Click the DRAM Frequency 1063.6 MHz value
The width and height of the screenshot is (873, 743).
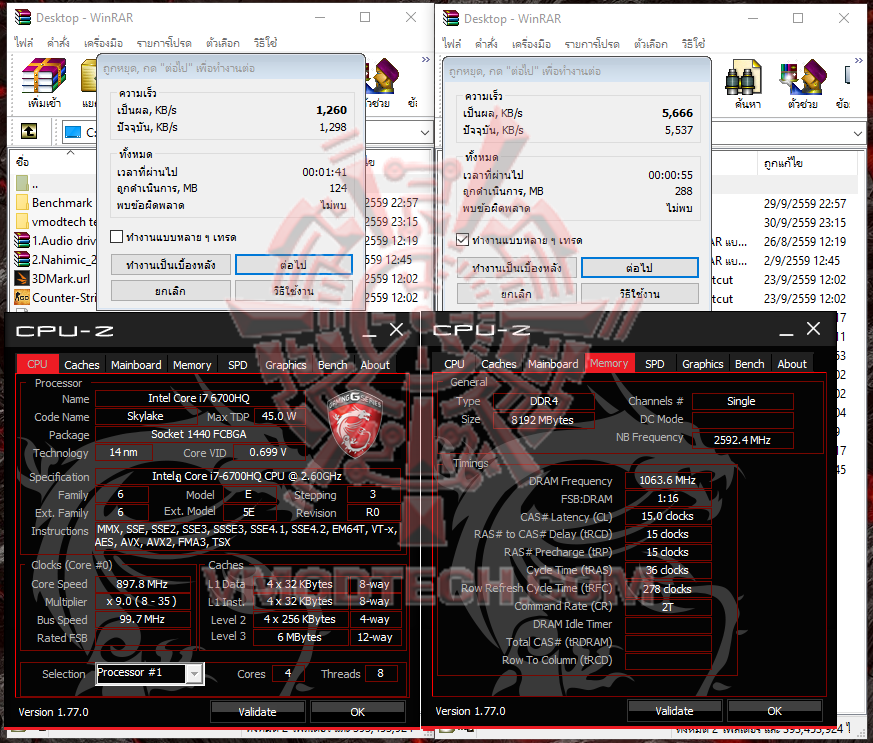(x=668, y=480)
